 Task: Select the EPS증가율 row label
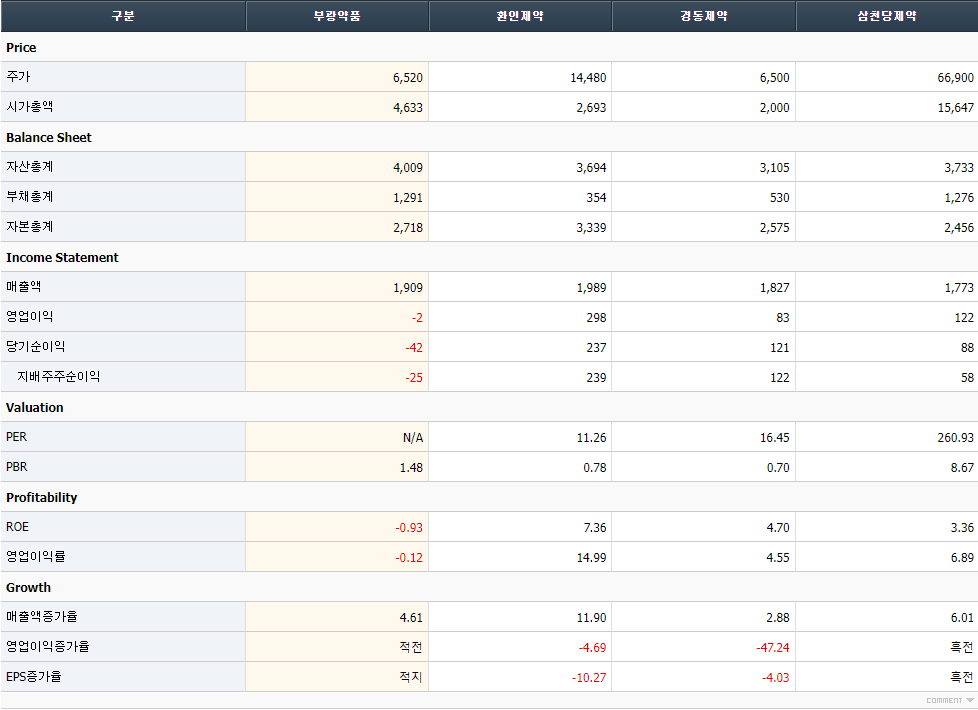pos(123,676)
